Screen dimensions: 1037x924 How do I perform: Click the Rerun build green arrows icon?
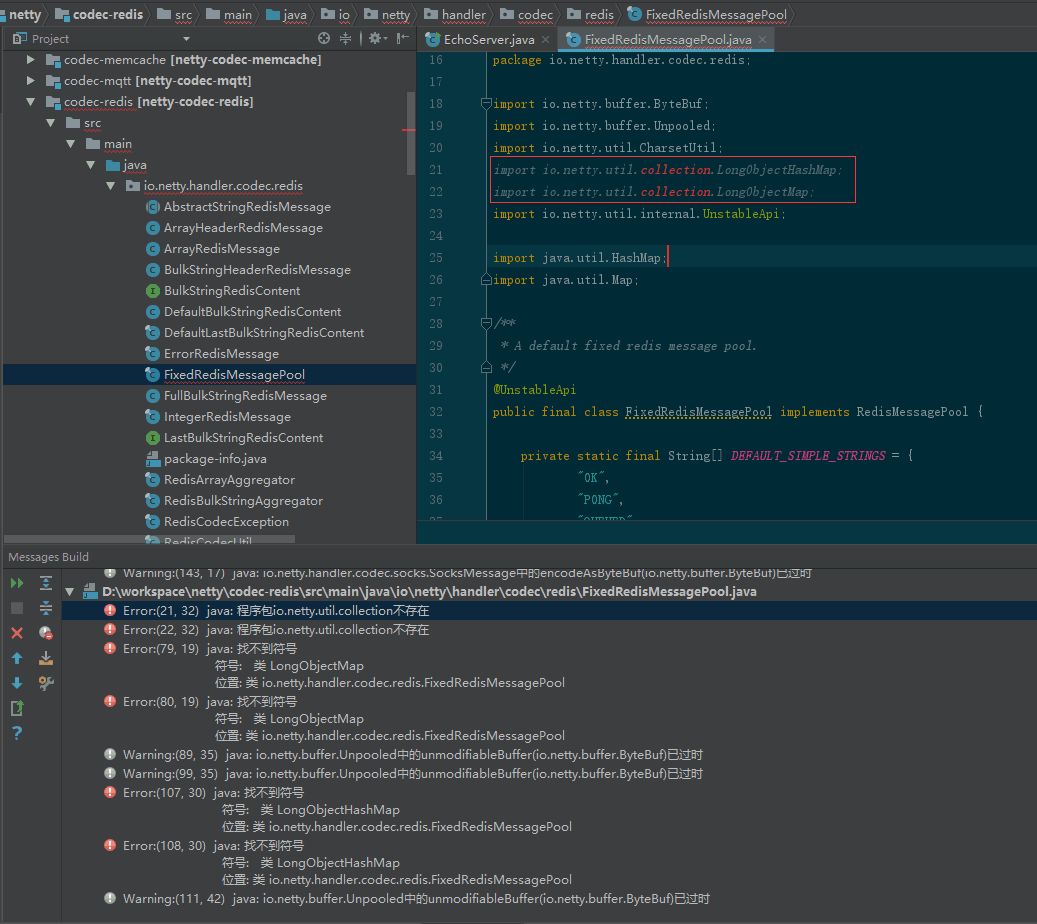pos(17,583)
